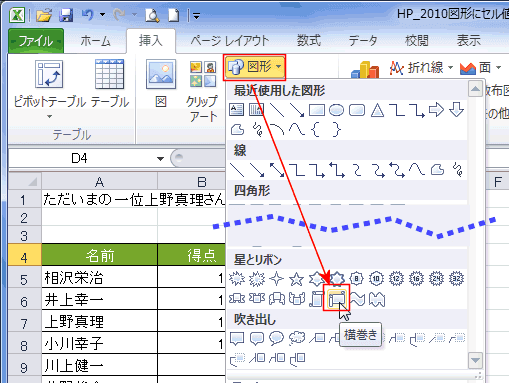Screen dimensions: 509x383
Task: Switch to the 数式 tab
Action: [x=309, y=41]
